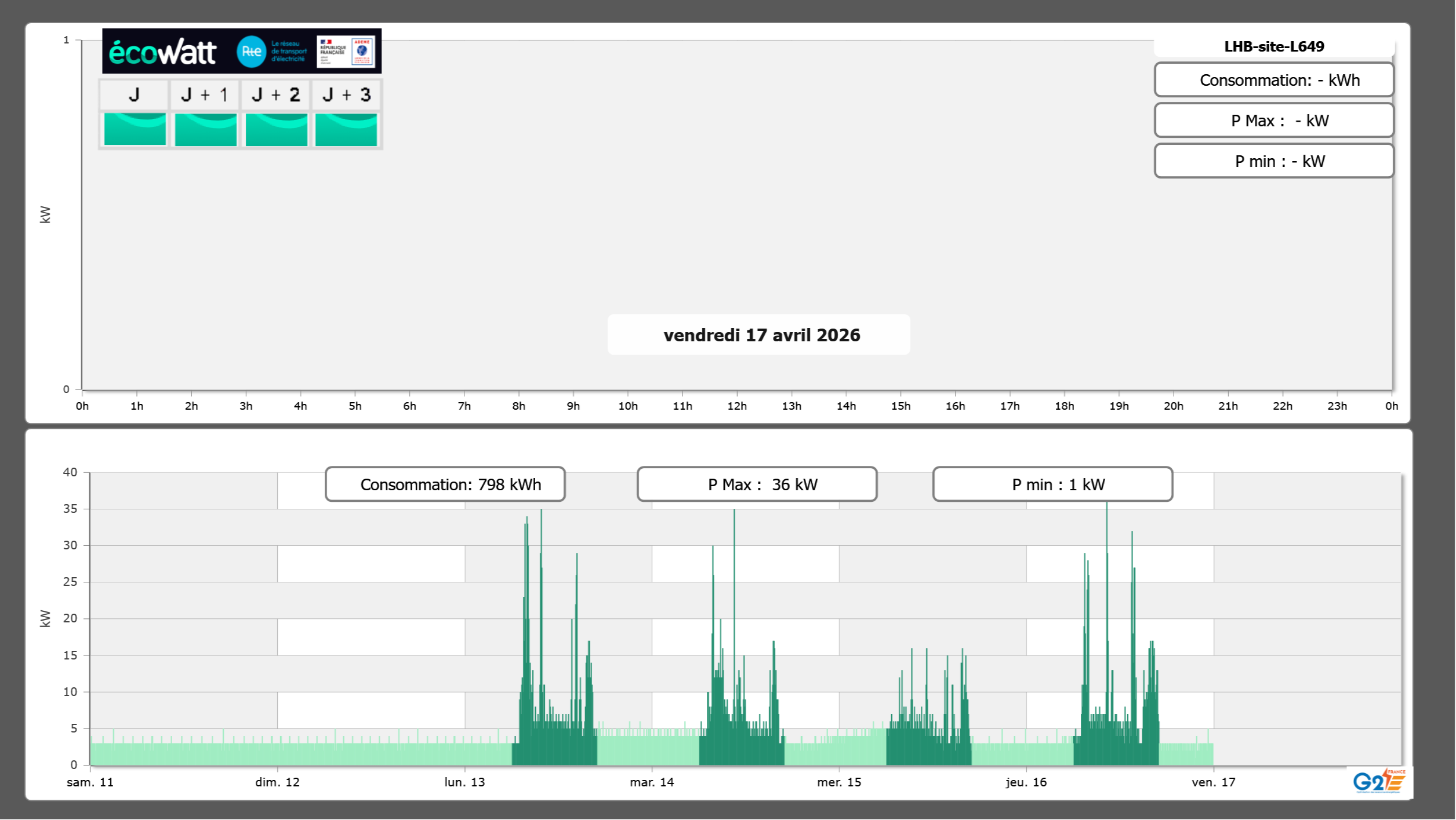Click the 12h mark on the daily axis
The width and height of the screenshot is (1456, 820).
(736, 406)
